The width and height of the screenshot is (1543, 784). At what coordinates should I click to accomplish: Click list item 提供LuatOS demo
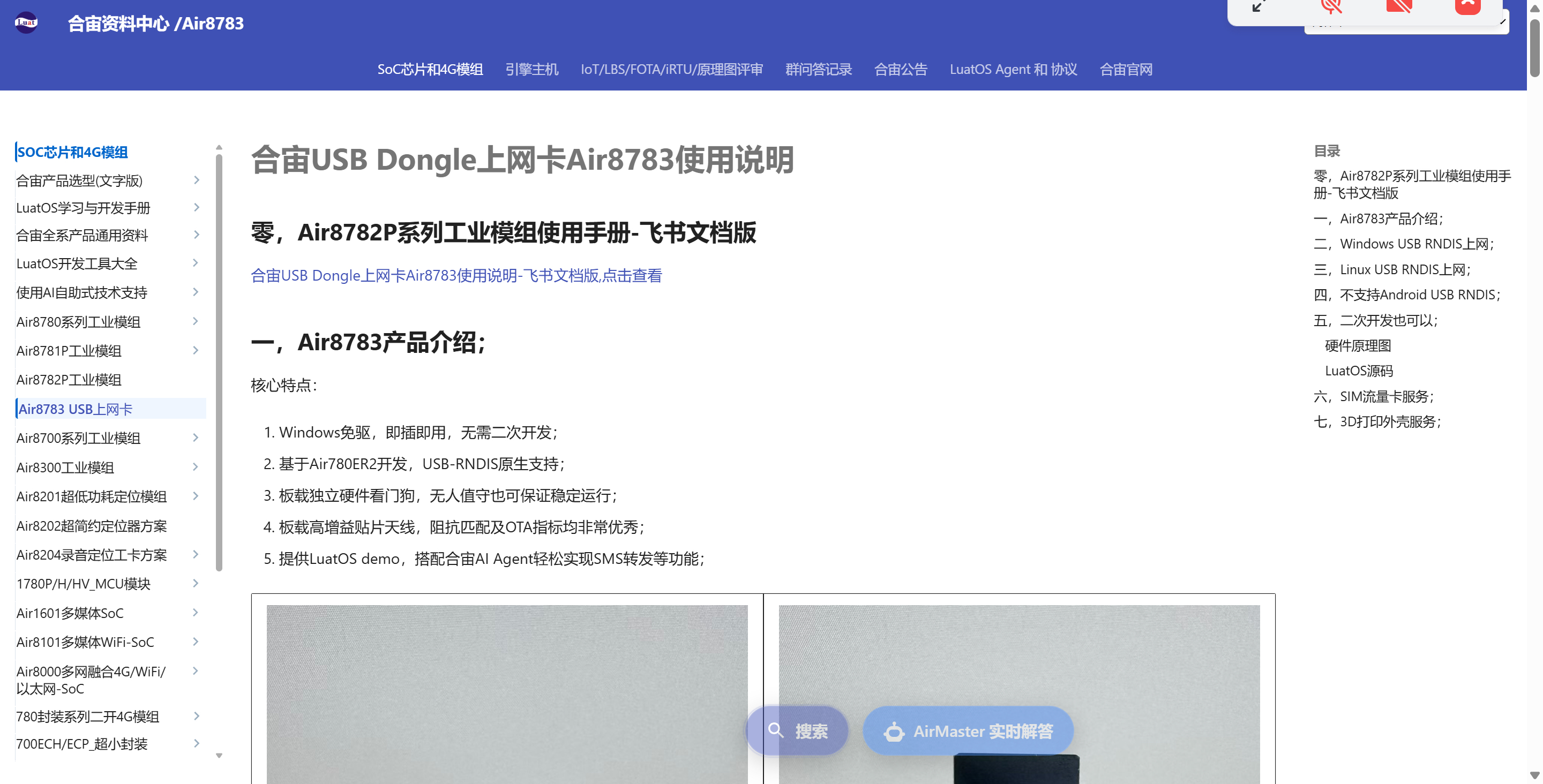pos(491,559)
